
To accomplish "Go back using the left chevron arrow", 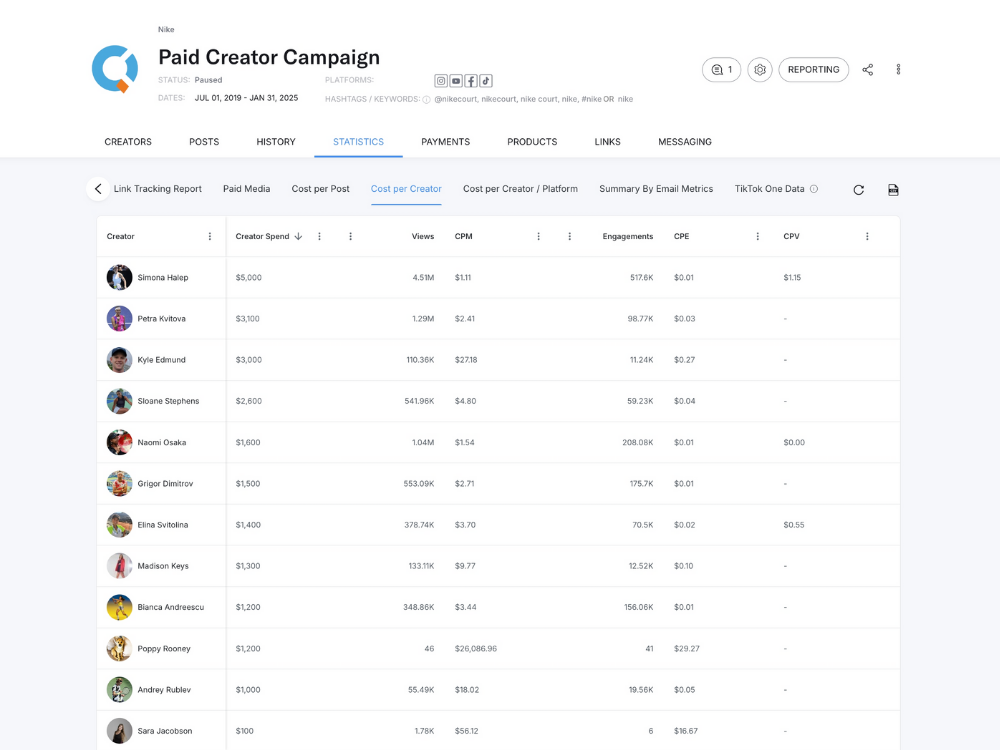I will 97,188.
